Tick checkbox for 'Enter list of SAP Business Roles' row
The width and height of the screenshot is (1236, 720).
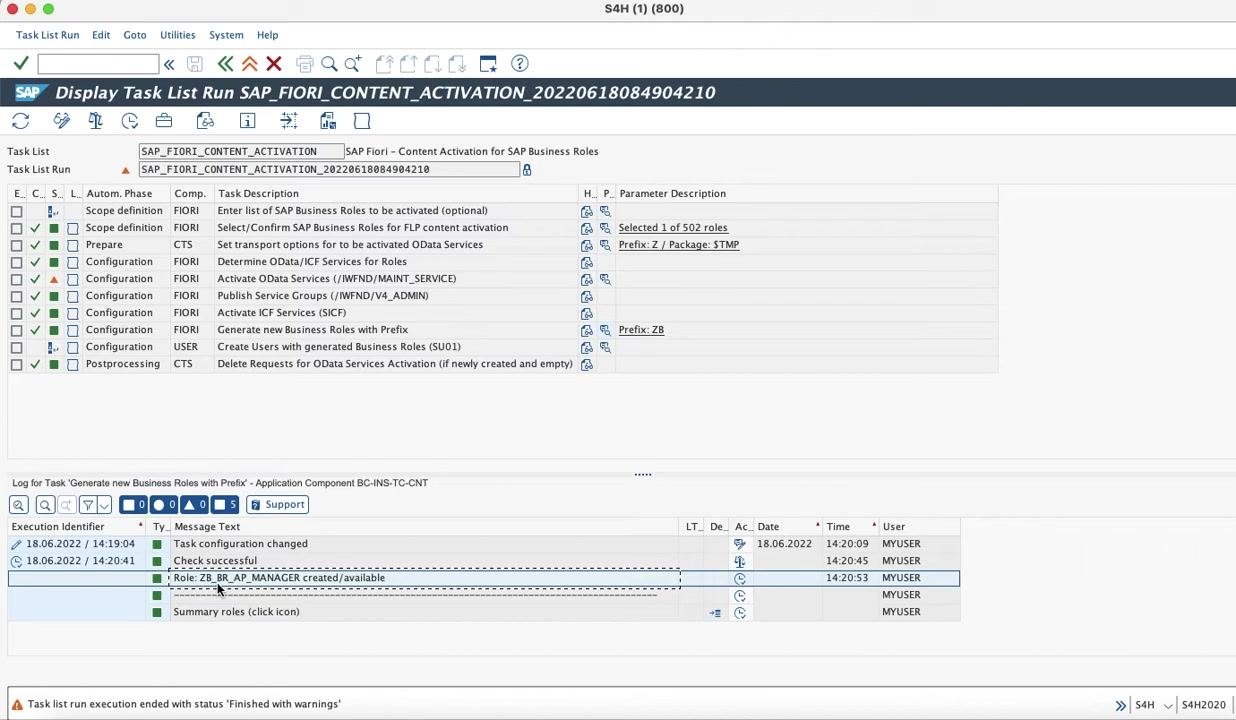tap(16, 211)
